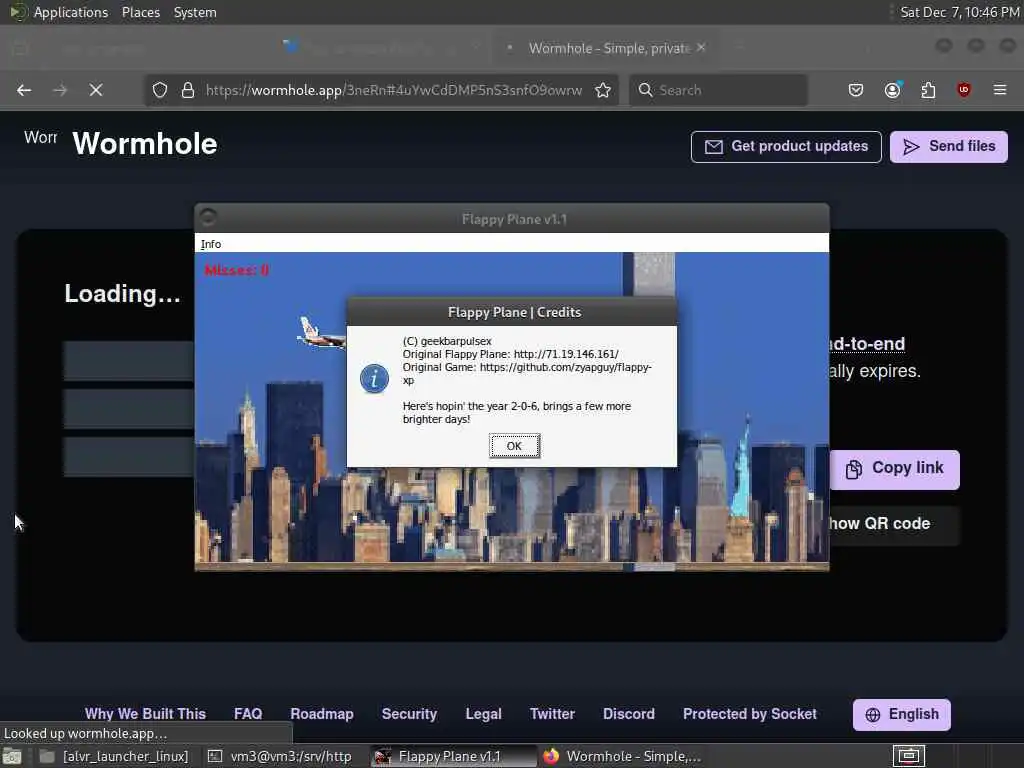Viewport: 1024px width, 768px height.
Task: Open the Twitter footer link
Action: 552,714
